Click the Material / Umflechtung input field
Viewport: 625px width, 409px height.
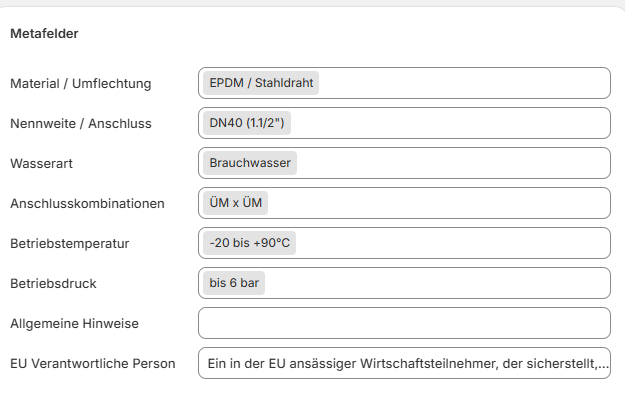[460, 83]
